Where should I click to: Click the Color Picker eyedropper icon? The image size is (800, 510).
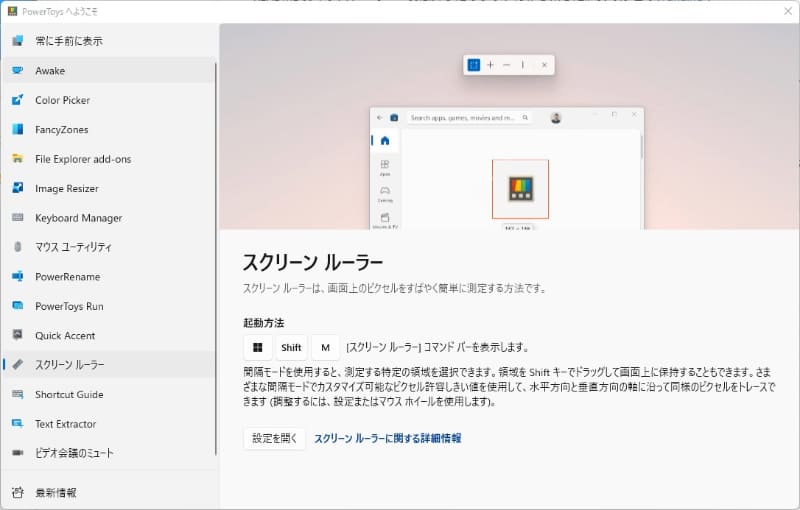click(17, 100)
